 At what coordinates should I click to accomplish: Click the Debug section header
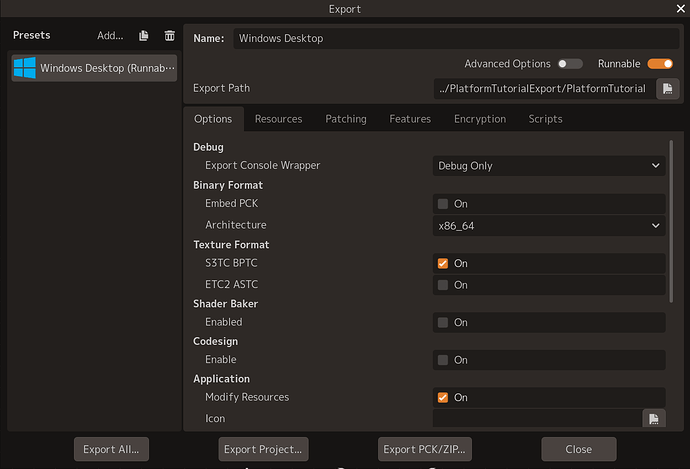[x=208, y=147]
